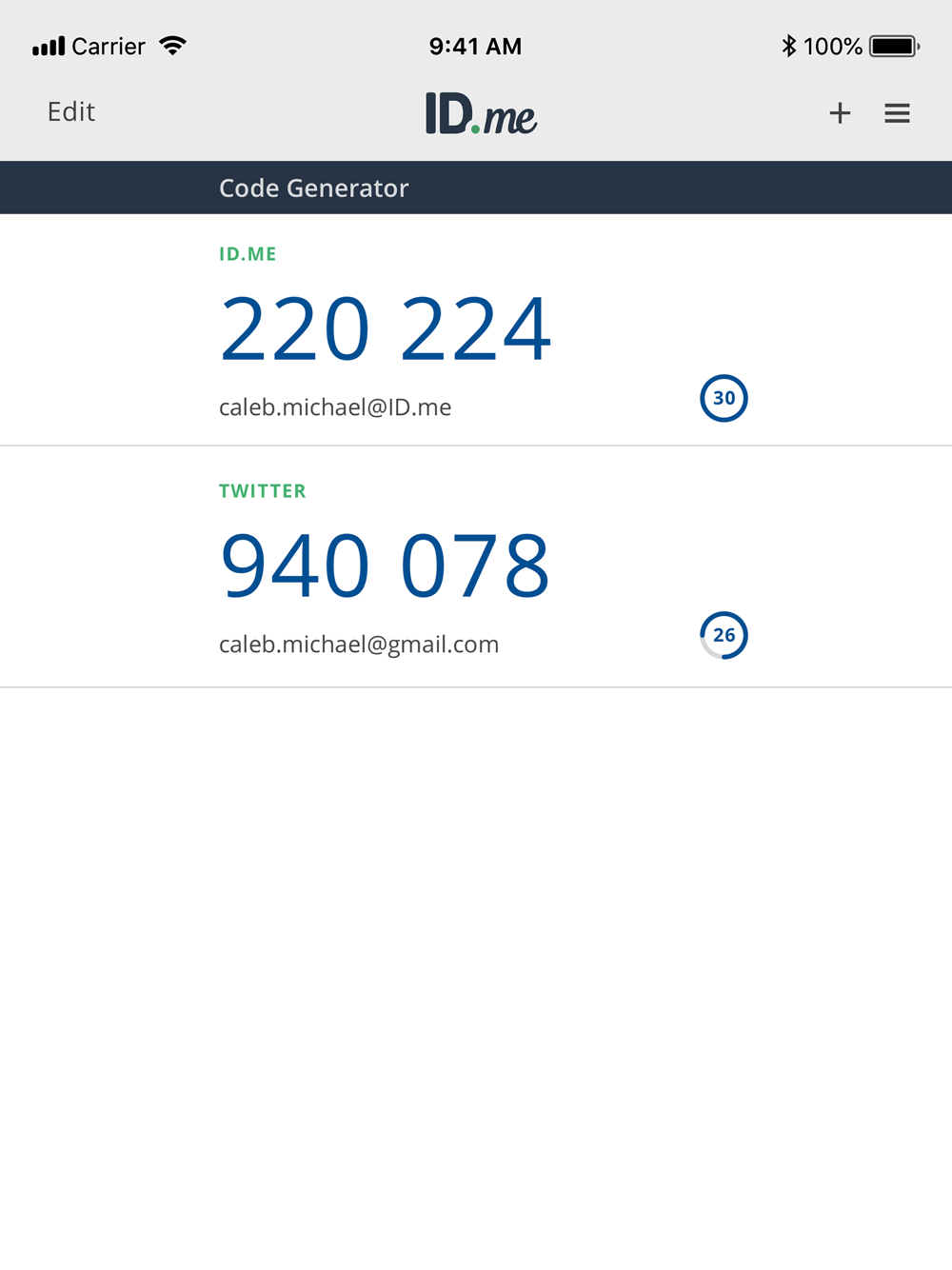Viewport: 952px width, 1270px height.
Task: Tap the 9:41 AM clock
Action: click(475, 46)
